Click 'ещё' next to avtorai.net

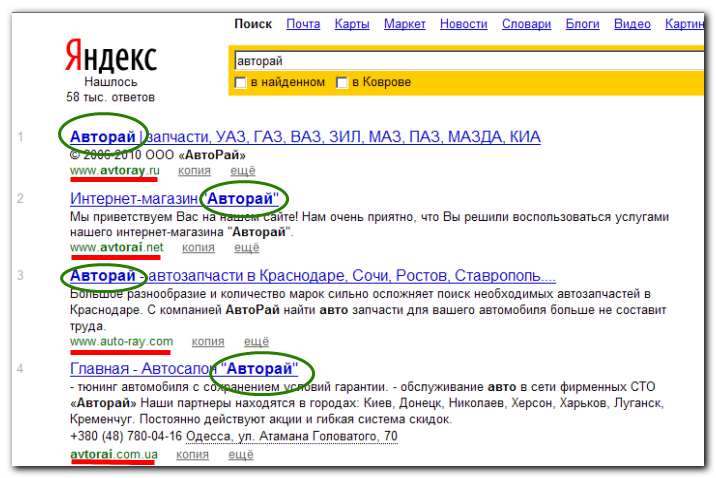click(x=247, y=247)
